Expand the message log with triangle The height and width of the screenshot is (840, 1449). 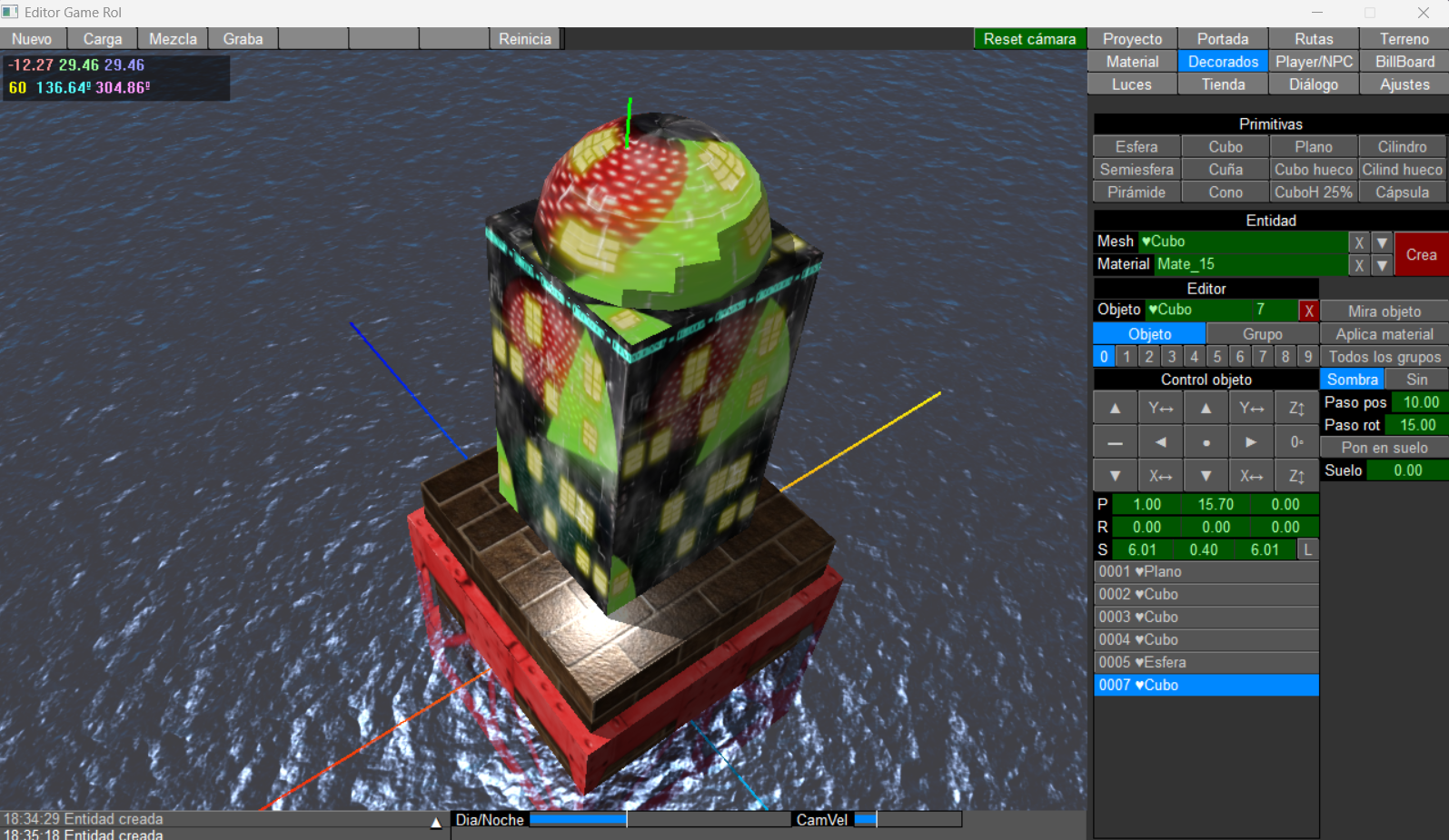coord(436,823)
